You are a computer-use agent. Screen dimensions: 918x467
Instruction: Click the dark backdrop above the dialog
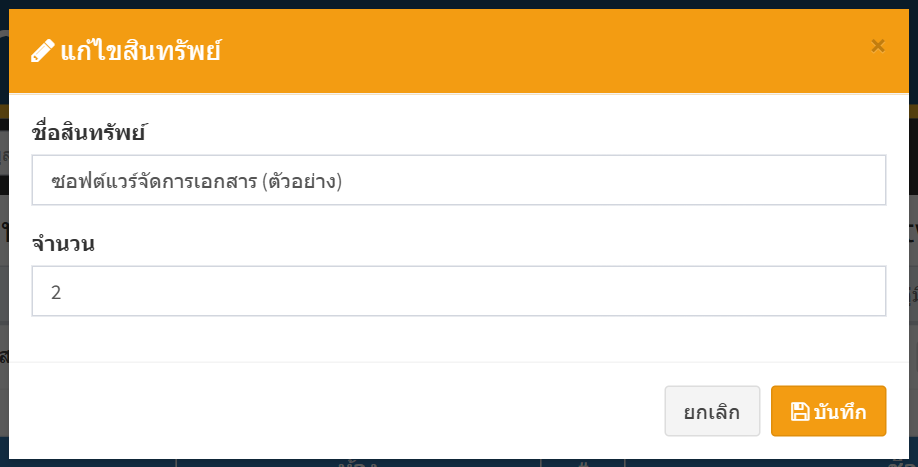[x=458, y=4]
